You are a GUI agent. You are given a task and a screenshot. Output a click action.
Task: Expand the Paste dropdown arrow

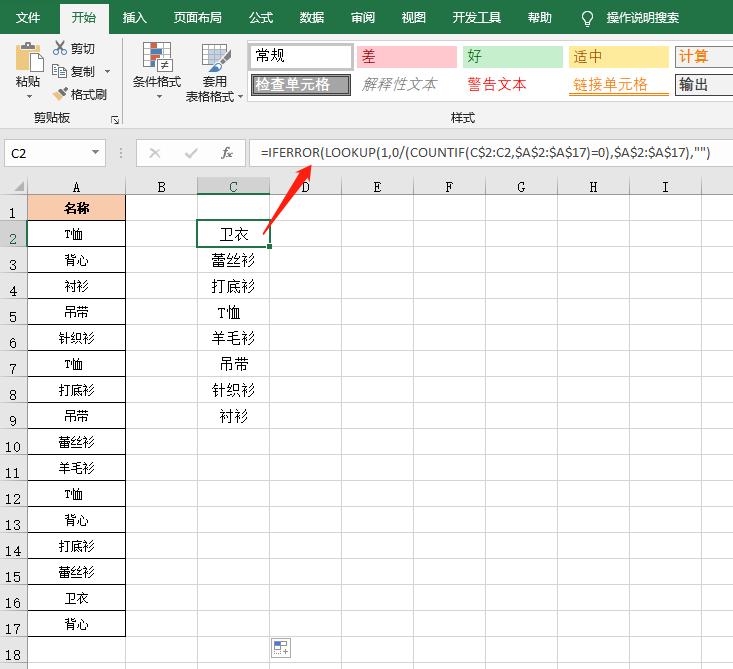tap(29, 96)
